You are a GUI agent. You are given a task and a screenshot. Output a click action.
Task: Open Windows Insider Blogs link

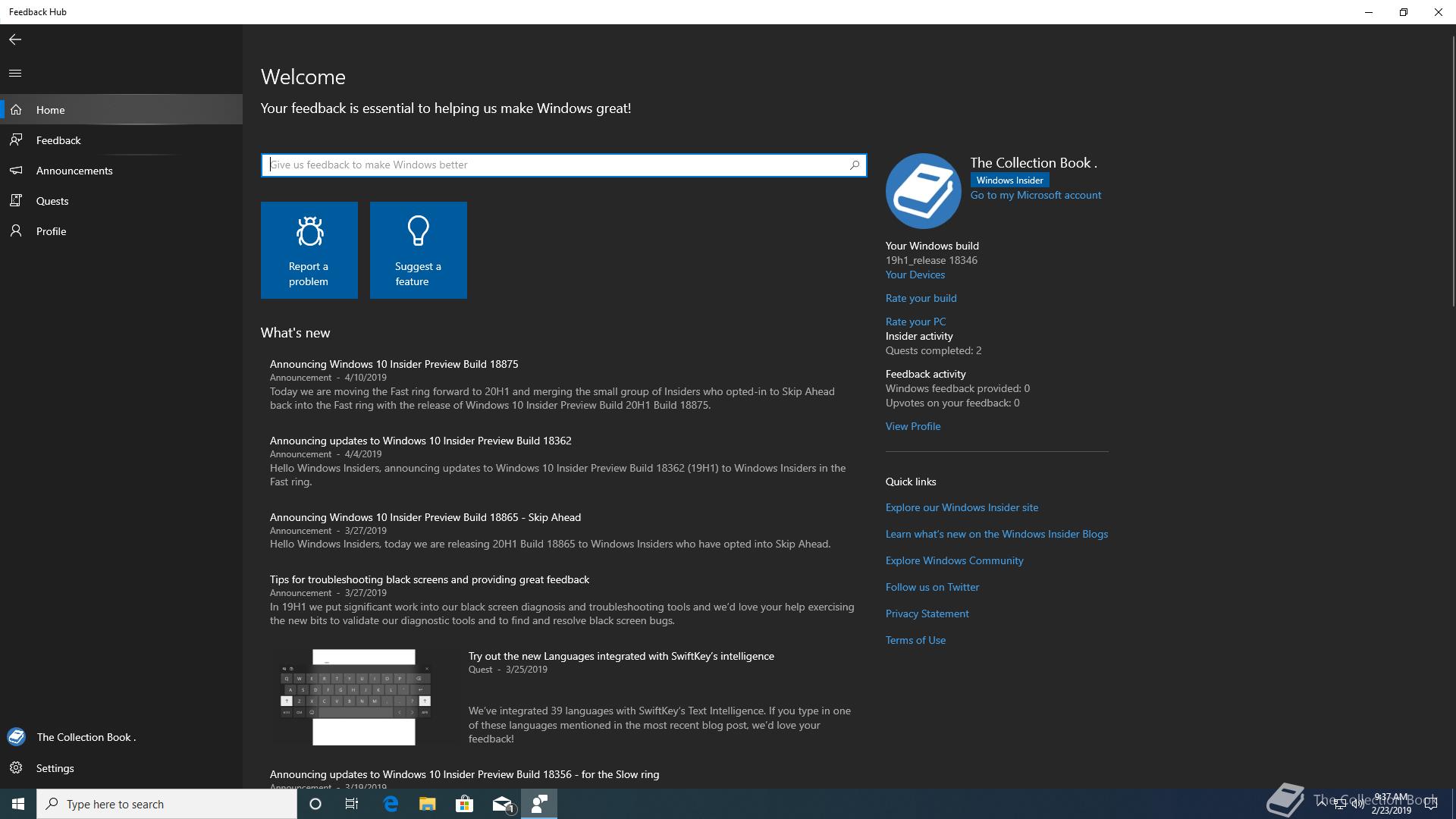996,534
